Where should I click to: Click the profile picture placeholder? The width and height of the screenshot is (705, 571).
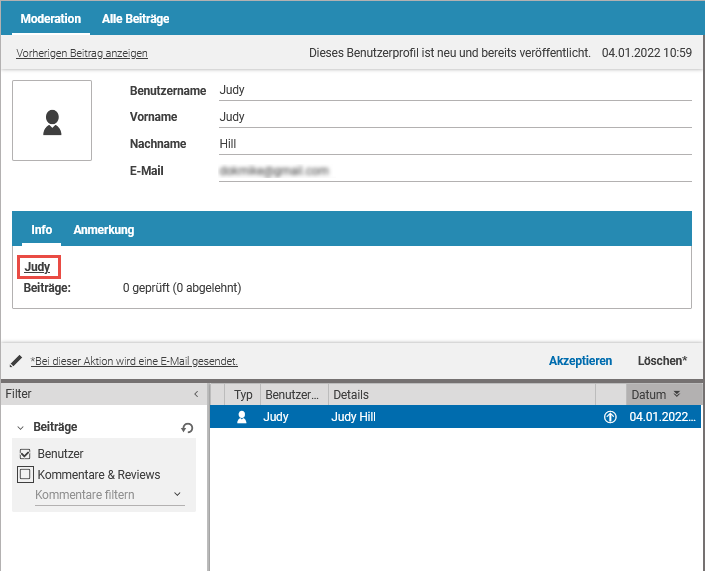pyautogui.click(x=52, y=121)
